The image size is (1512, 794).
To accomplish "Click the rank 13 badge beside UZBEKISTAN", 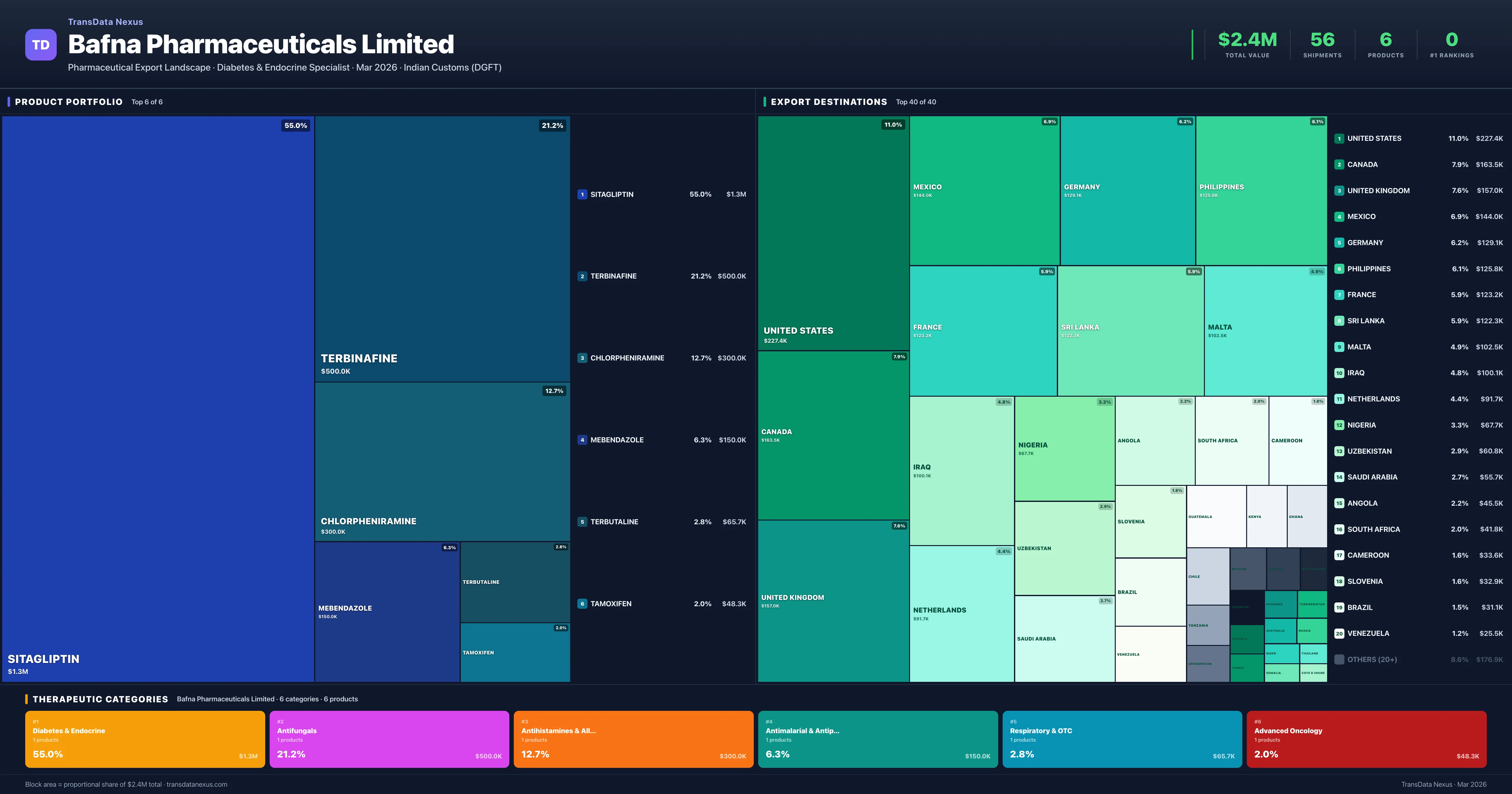I will pyautogui.click(x=1340, y=451).
